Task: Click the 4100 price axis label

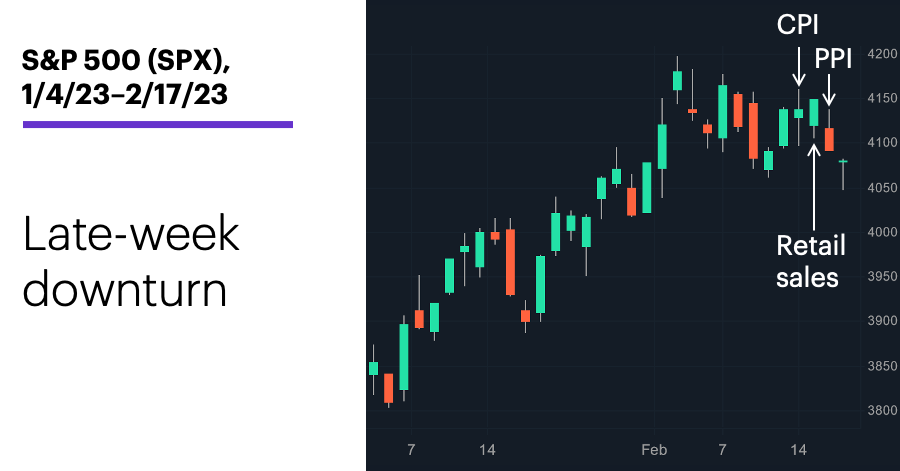Action: pos(882,143)
